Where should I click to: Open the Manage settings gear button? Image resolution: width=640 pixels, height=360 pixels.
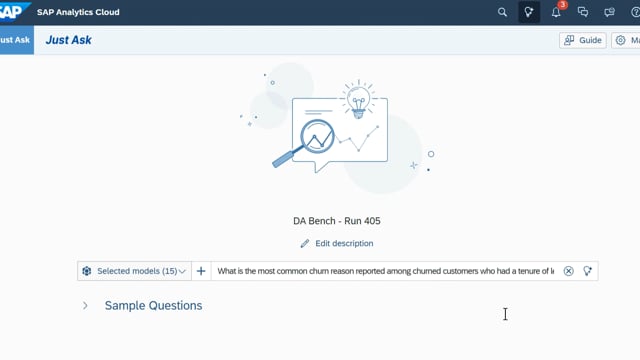click(626, 40)
